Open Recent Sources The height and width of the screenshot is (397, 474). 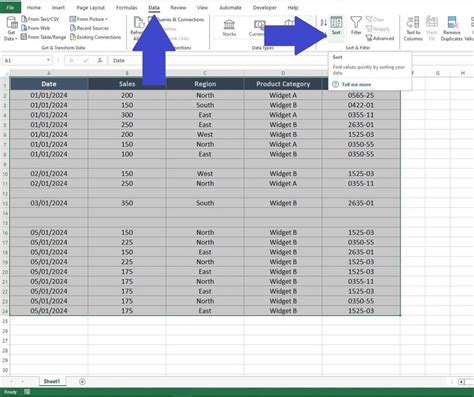coord(89,28)
